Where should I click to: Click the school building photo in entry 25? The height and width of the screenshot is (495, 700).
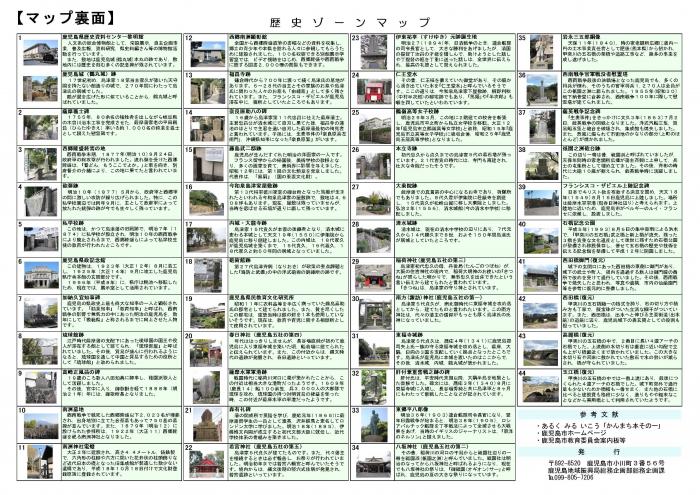pyautogui.click(x=374, y=129)
